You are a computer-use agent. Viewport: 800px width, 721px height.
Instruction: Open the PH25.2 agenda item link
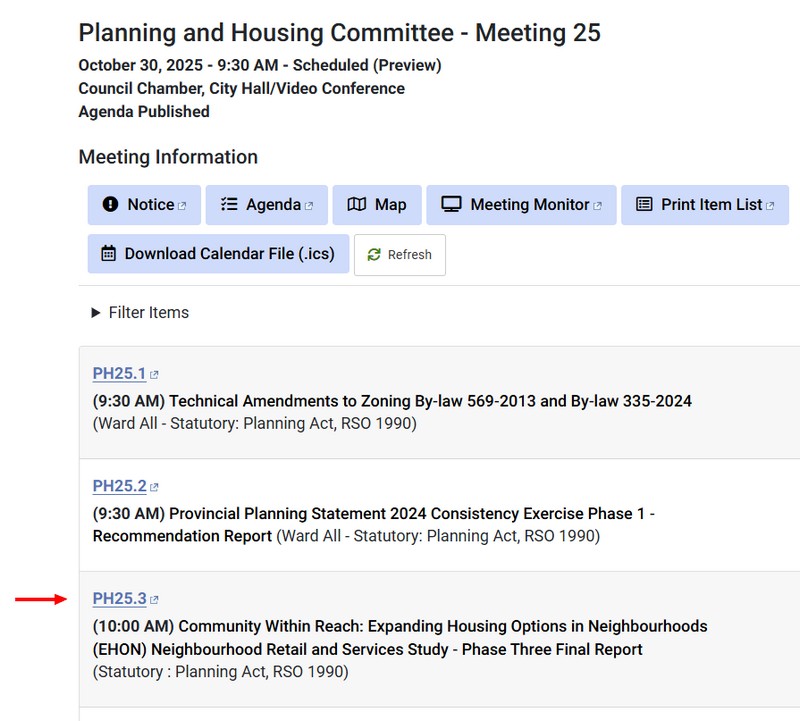coord(119,487)
